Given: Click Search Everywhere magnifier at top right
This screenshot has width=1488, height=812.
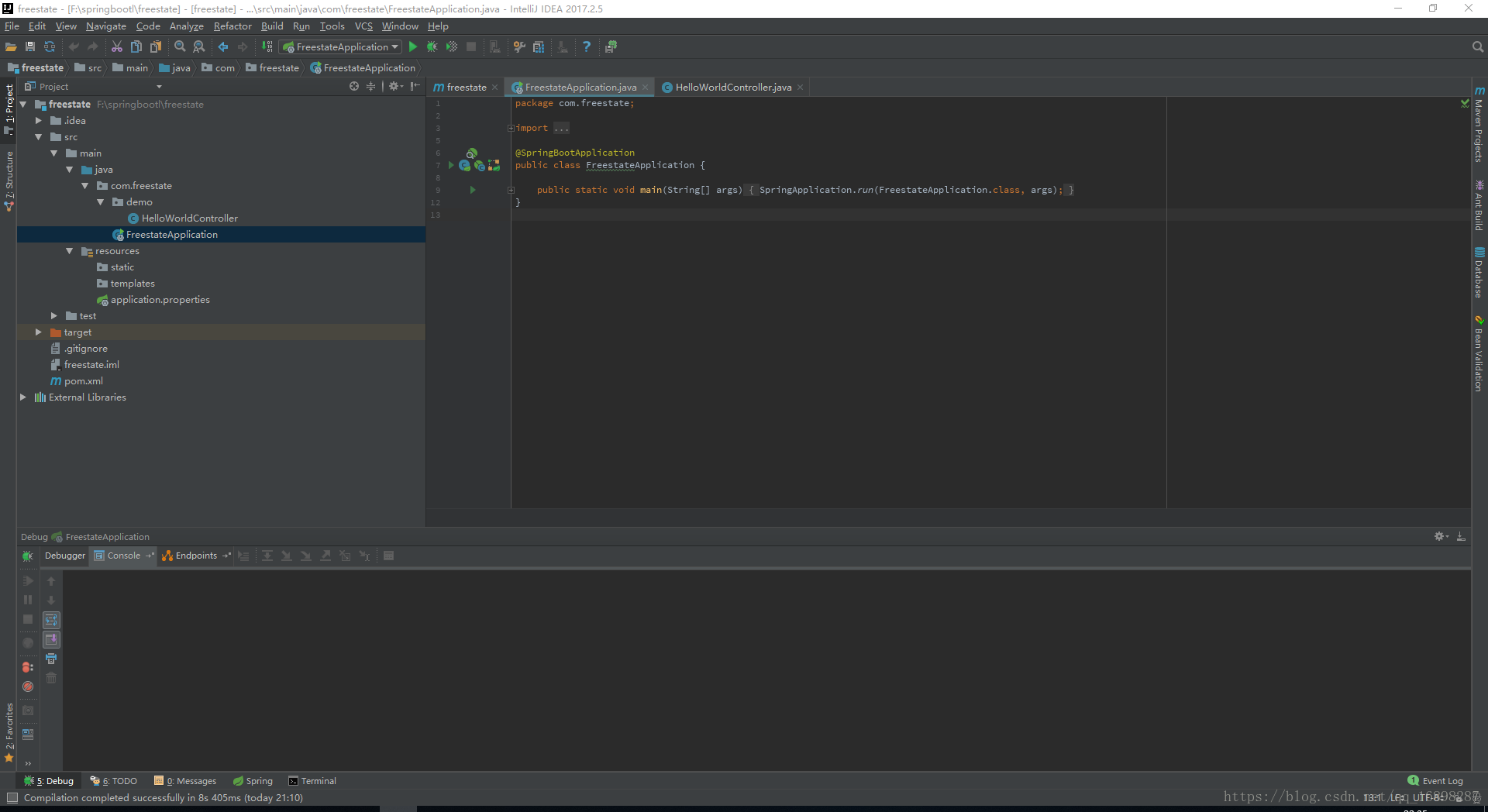Looking at the screenshot, I should pos(1477,47).
